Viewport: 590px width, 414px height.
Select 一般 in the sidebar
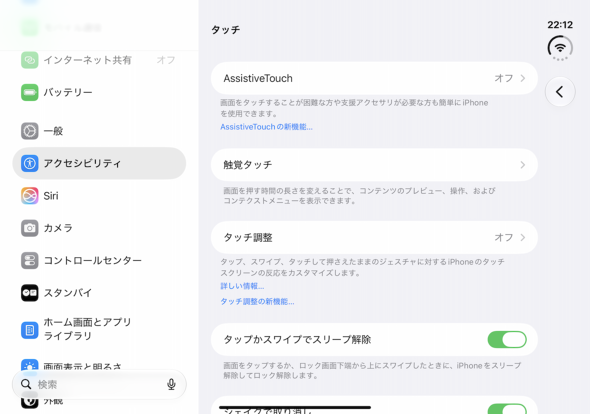pyautogui.click(x=99, y=131)
